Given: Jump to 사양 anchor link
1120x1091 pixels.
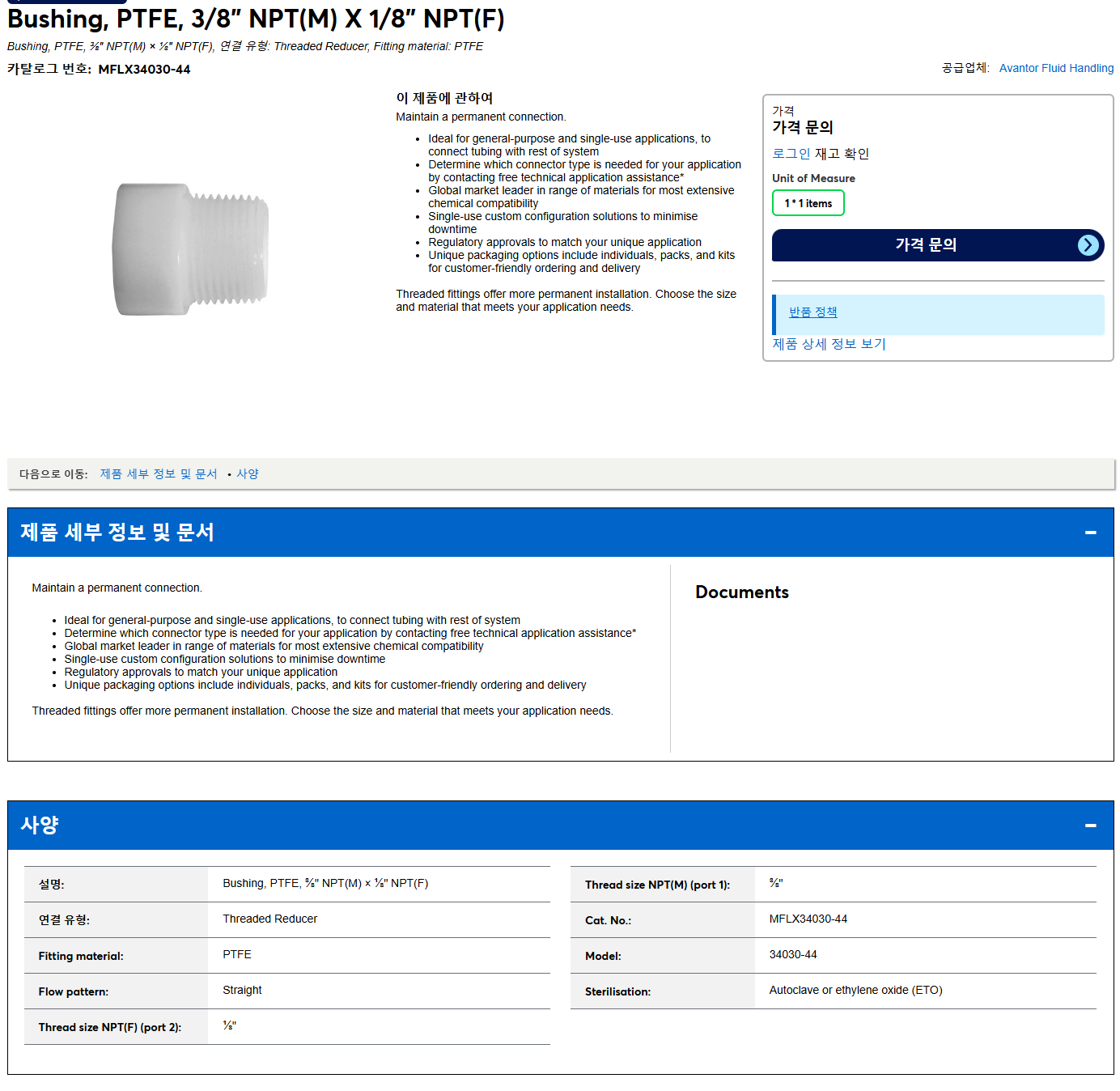Looking at the screenshot, I should point(248,474).
